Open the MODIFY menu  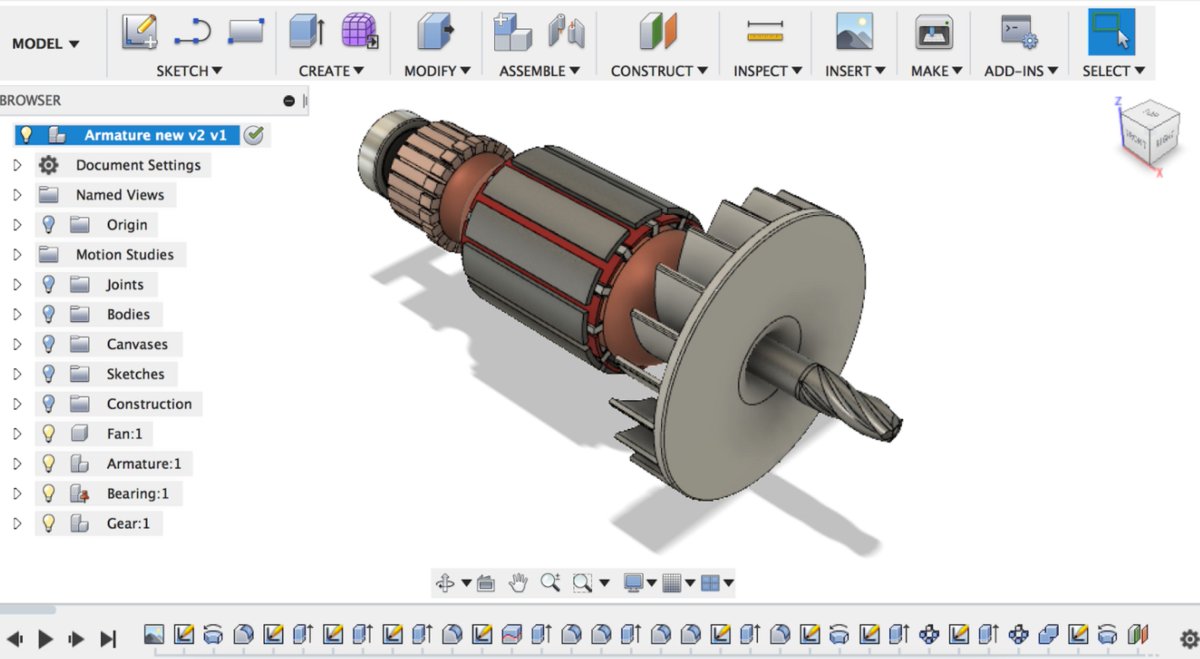click(437, 71)
